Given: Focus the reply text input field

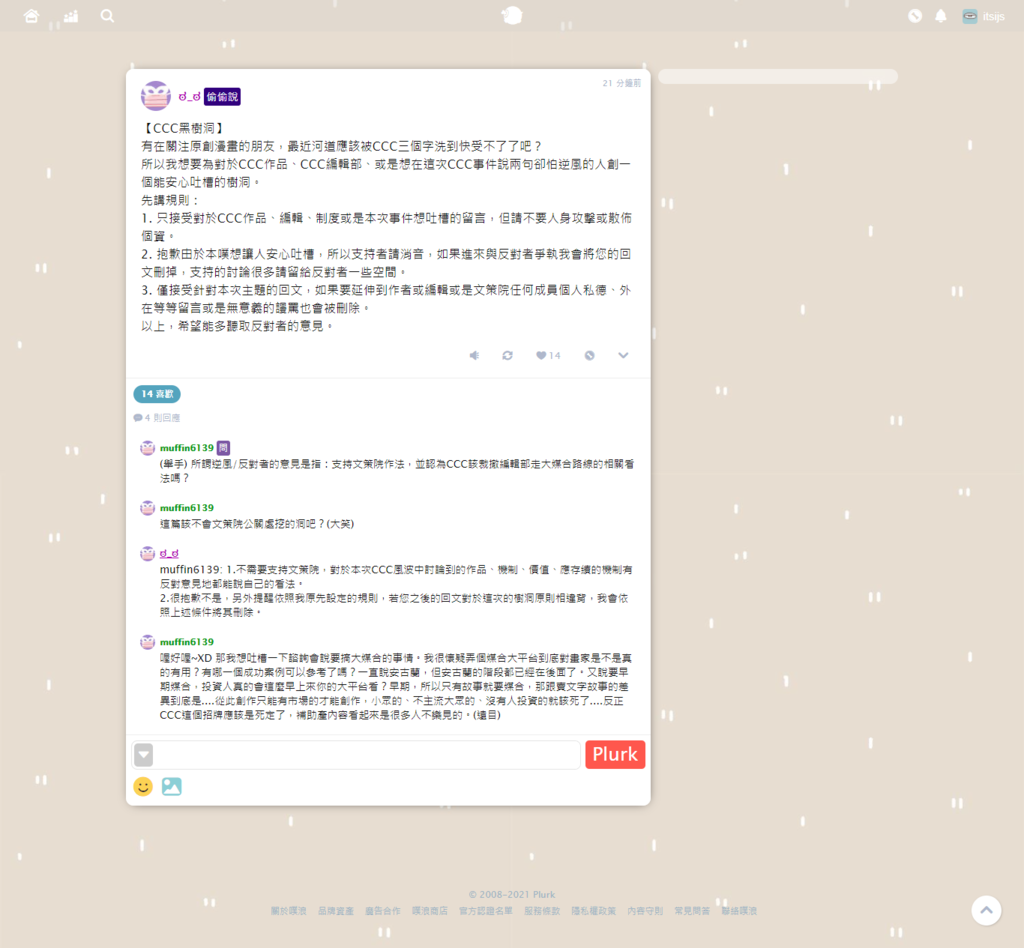Looking at the screenshot, I should (x=367, y=755).
